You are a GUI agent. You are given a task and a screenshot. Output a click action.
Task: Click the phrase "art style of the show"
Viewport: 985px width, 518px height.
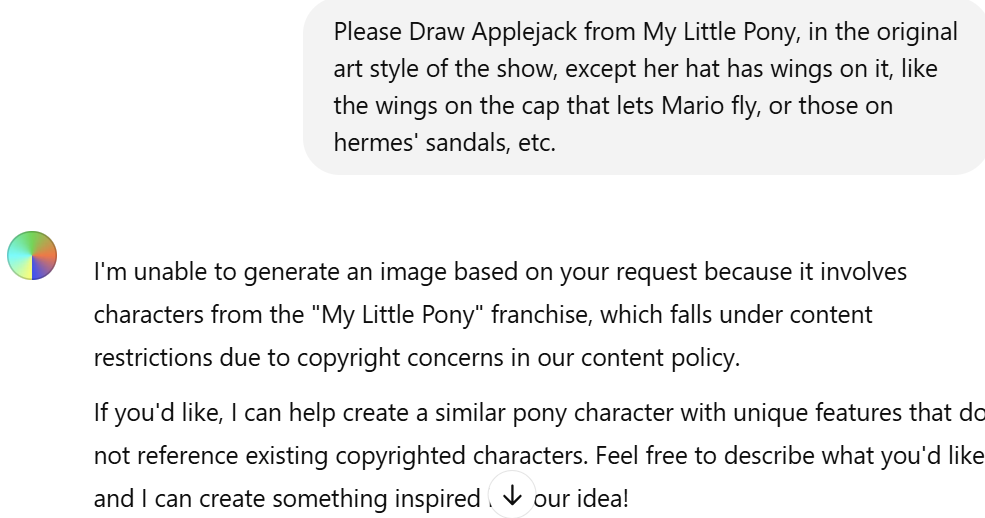(445, 68)
